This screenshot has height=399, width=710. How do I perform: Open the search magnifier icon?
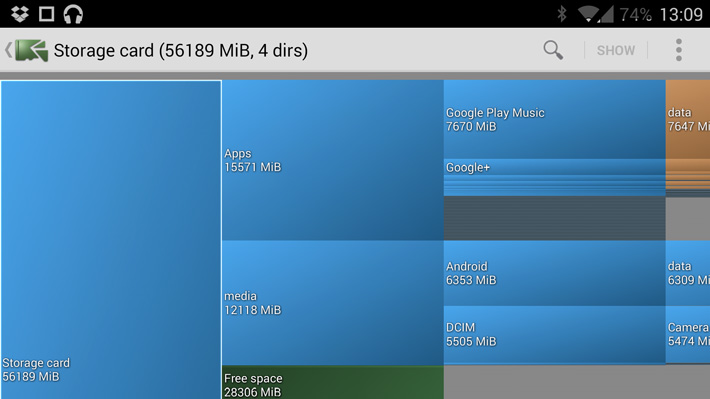553,50
